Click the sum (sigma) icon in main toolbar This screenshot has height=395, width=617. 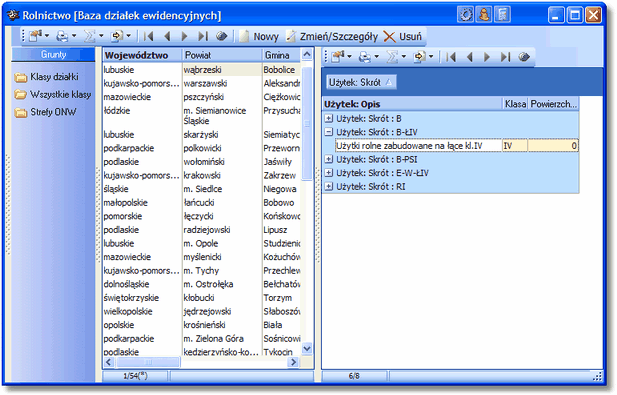89,36
